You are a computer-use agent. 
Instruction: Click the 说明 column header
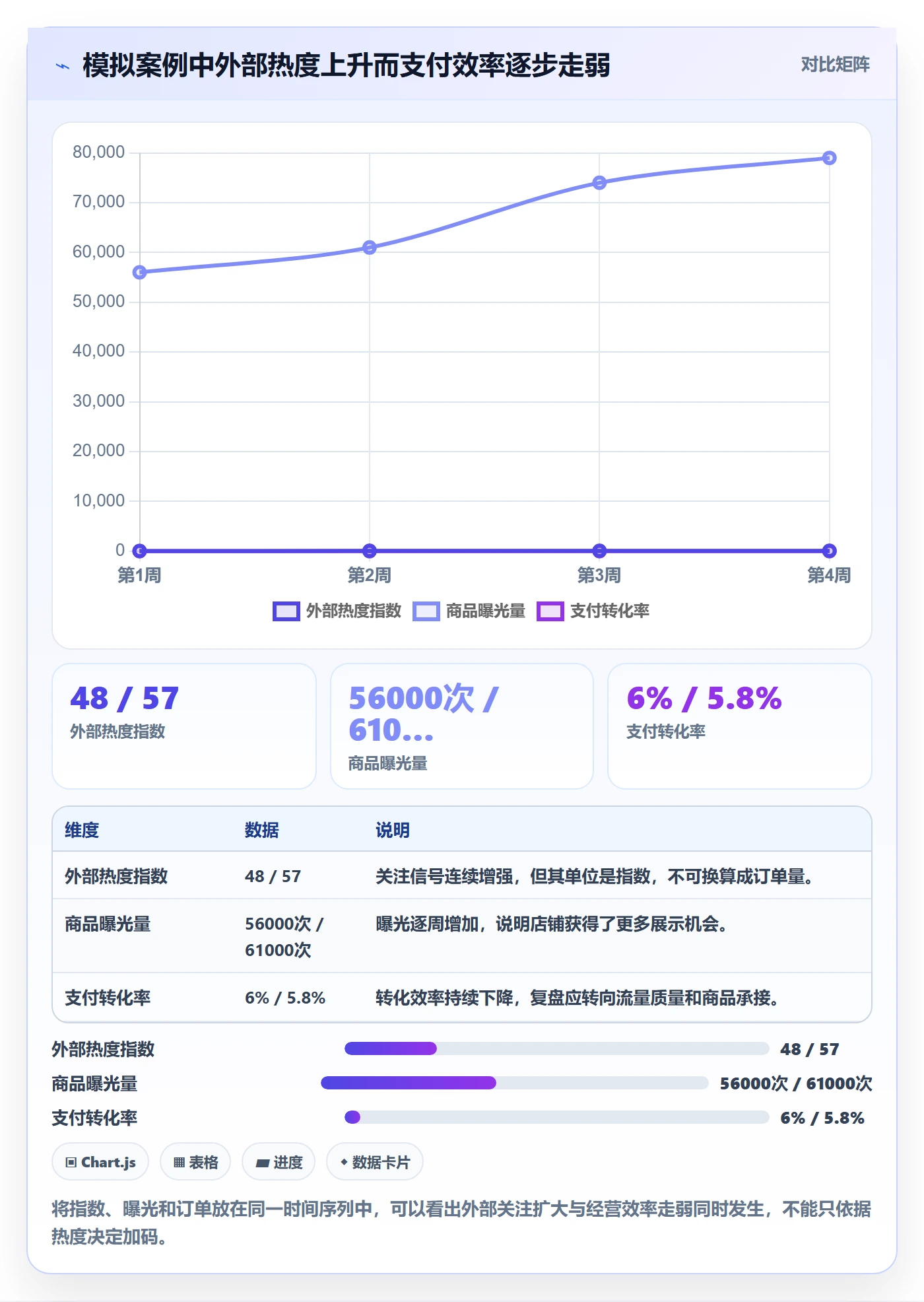click(x=393, y=830)
